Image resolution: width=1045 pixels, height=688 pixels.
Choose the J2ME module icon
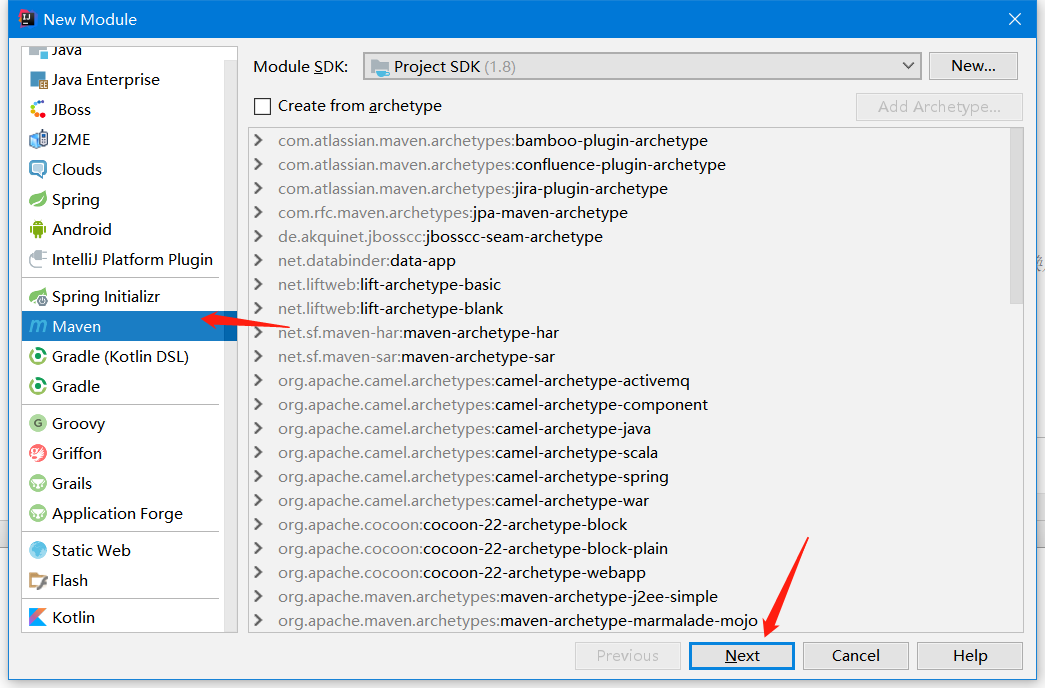pyautogui.click(x=39, y=139)
